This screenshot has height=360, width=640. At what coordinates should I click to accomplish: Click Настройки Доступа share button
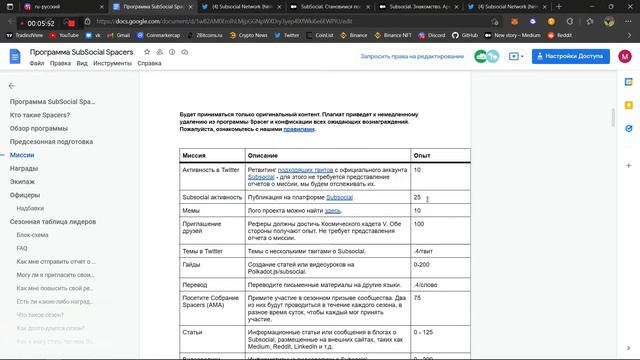(571, 56)
